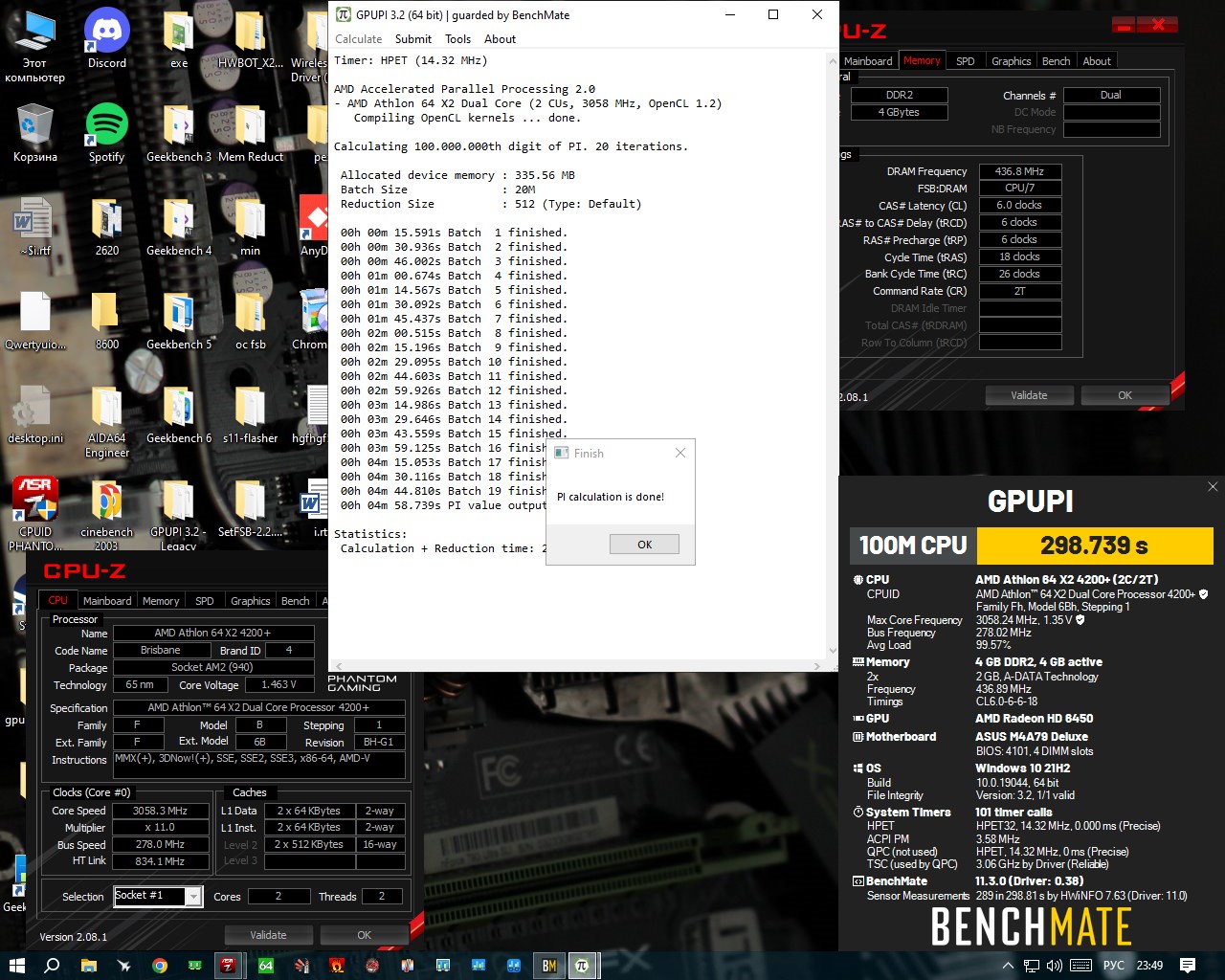1225x980 pixels.
Task: Close the BenchMate GPUPI result panel
Action: (1213, 486)
